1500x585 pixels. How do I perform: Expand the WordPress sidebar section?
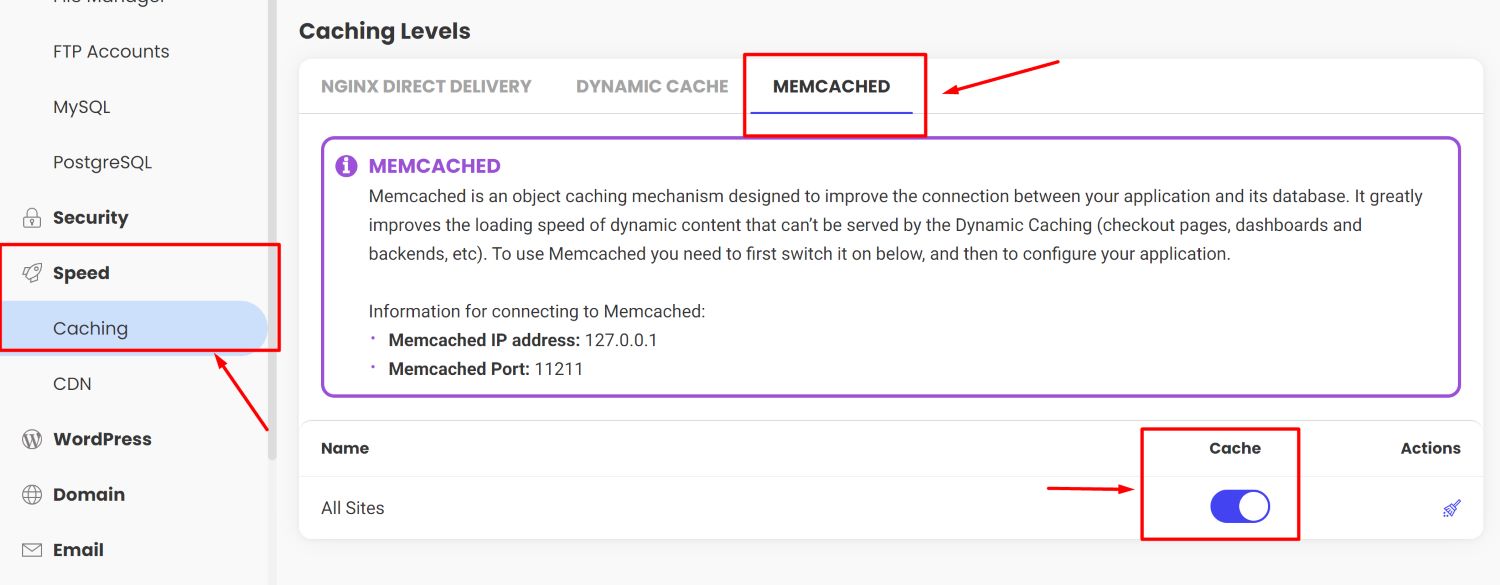point(102,439)
